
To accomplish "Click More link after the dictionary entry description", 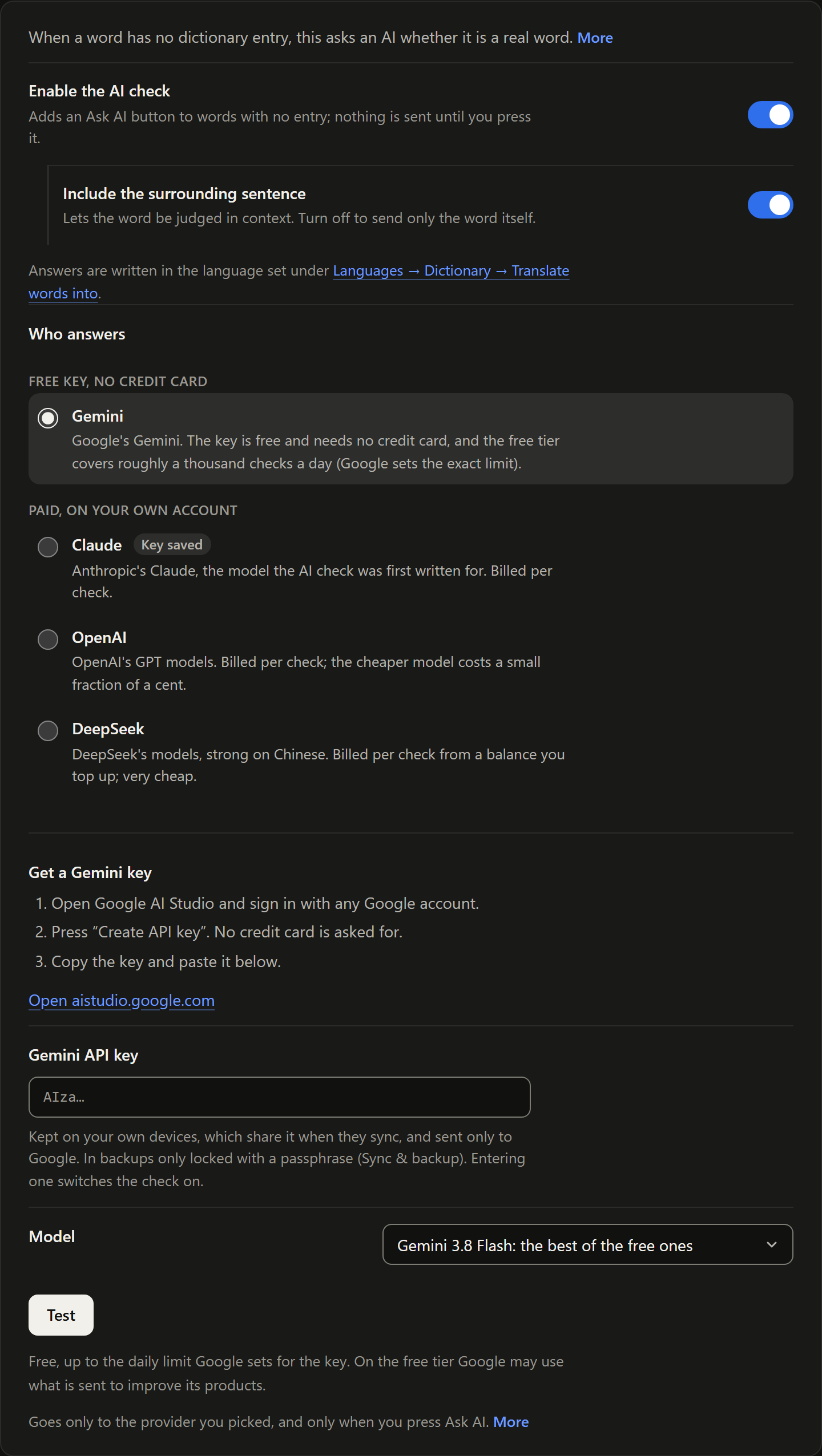I will pos(595,38).
